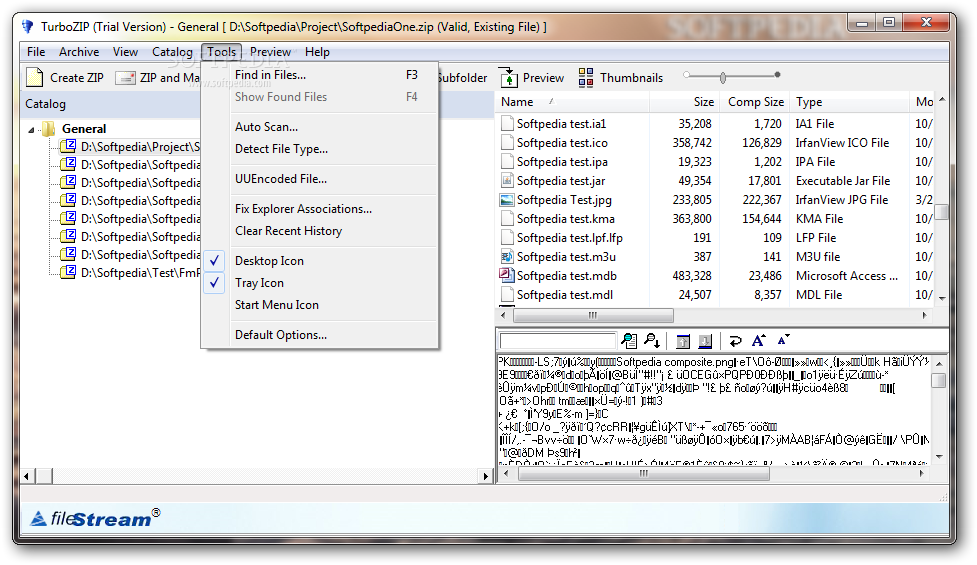This screenshot has width=977, height=565.
Task: Open the View menu
Action: (x=125, y=52)
